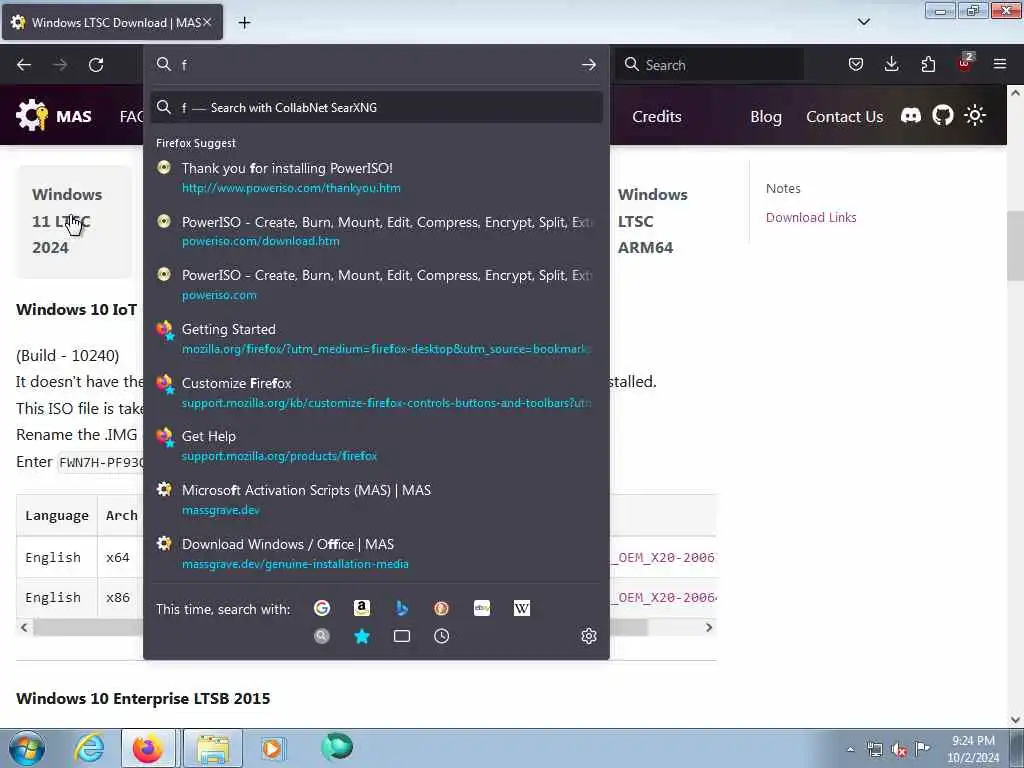Open the Credits menu item
This screenshot has height=768, width=1024.
coord(656,116)
